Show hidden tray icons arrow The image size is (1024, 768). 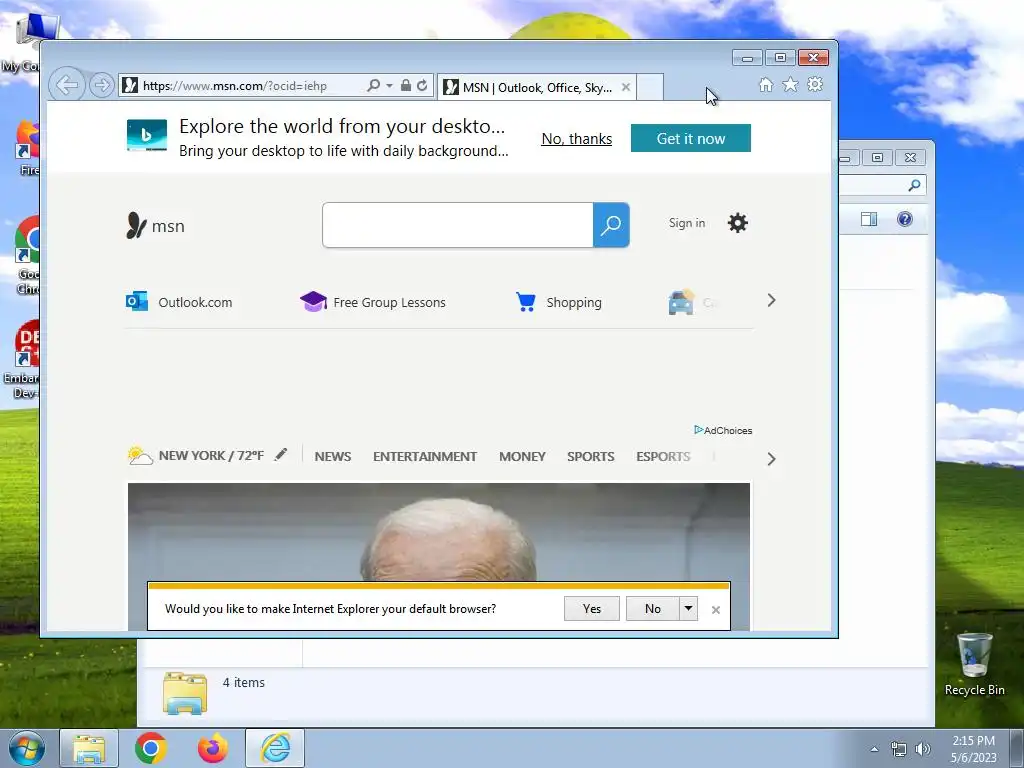(874, 749)
